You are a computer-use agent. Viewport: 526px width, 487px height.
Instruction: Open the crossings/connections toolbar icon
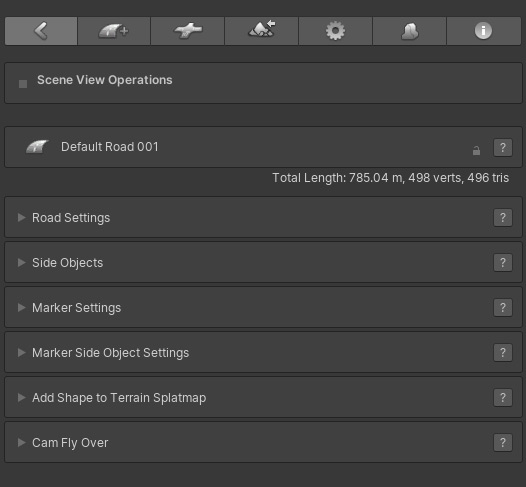[188, 31]
